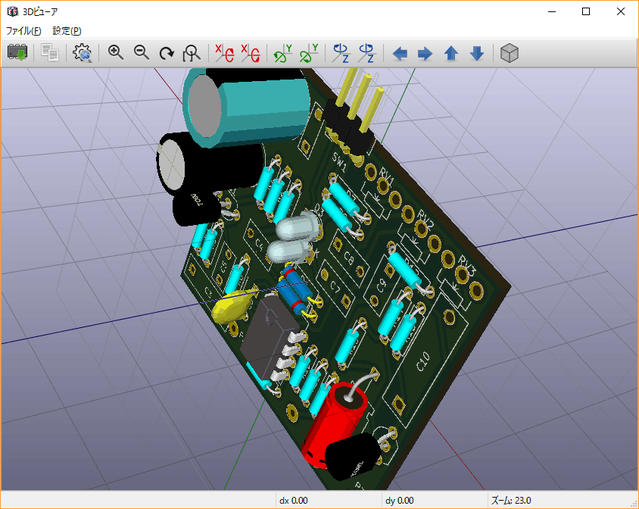Image resolution: width=639 pixels, height=509 pixels.
Task: Rotate Z clockwise icon
Action: pos(341,53)
